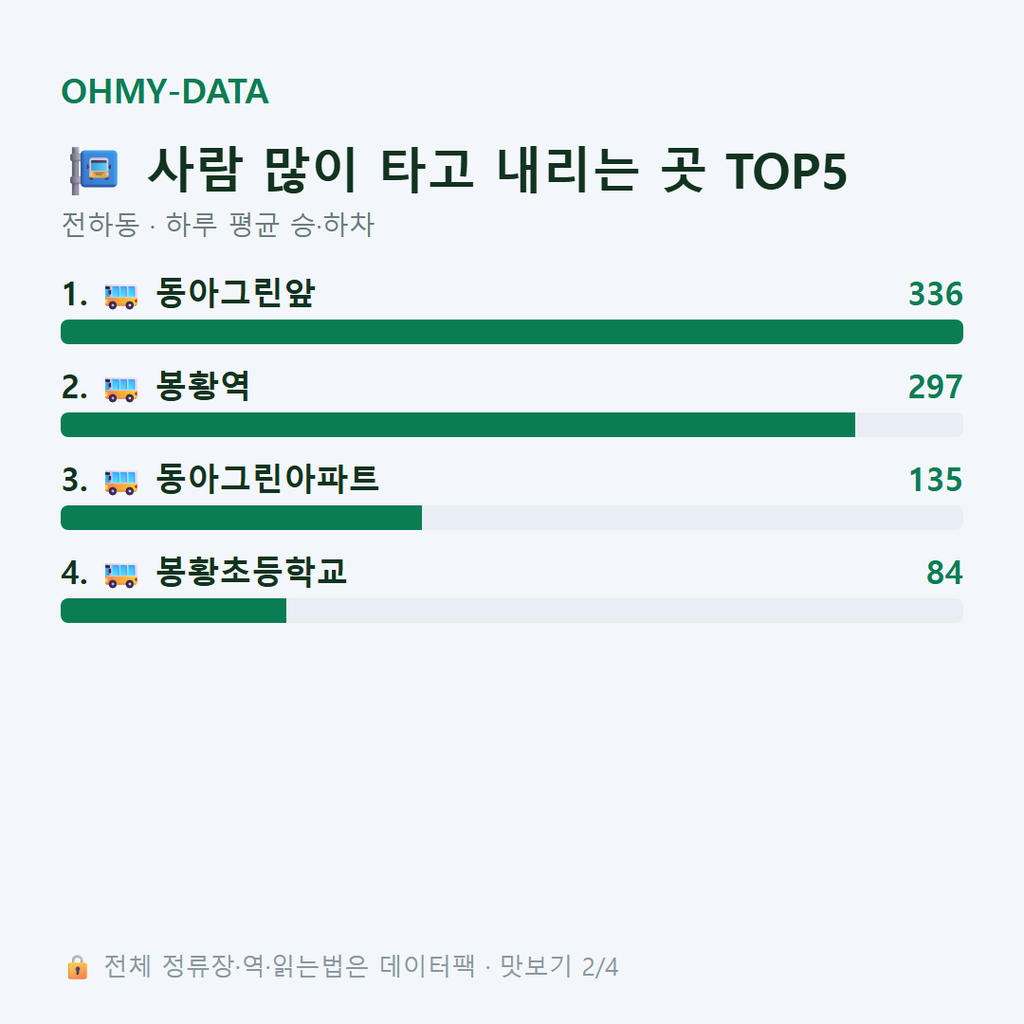The height and width of the screenshot is (1024, 1024).
Task: Select the 봉황역 station name
Action: click(202, 386)
